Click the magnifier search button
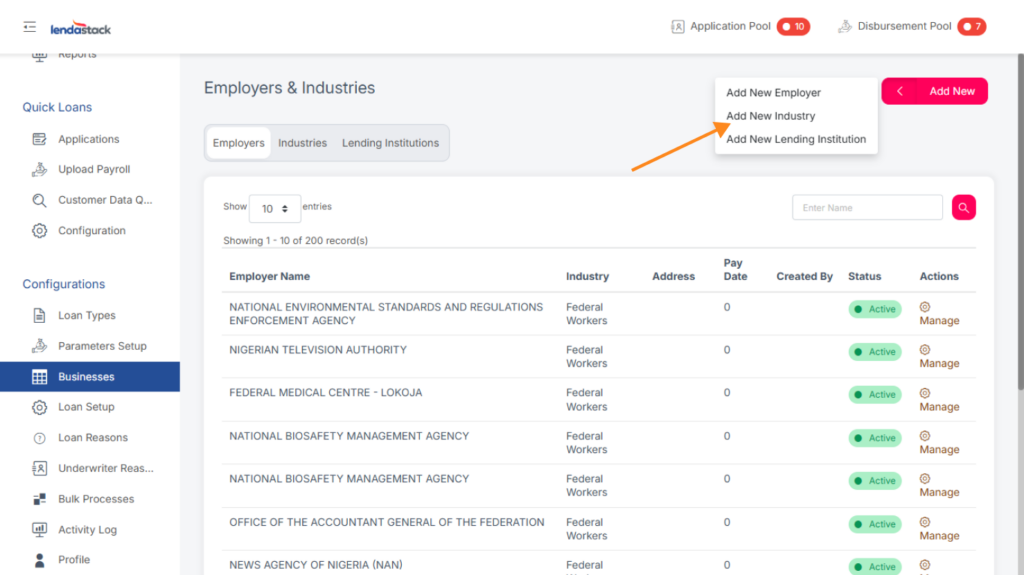The width and height of the screenshot is (1024, 575). click(963, 207)
